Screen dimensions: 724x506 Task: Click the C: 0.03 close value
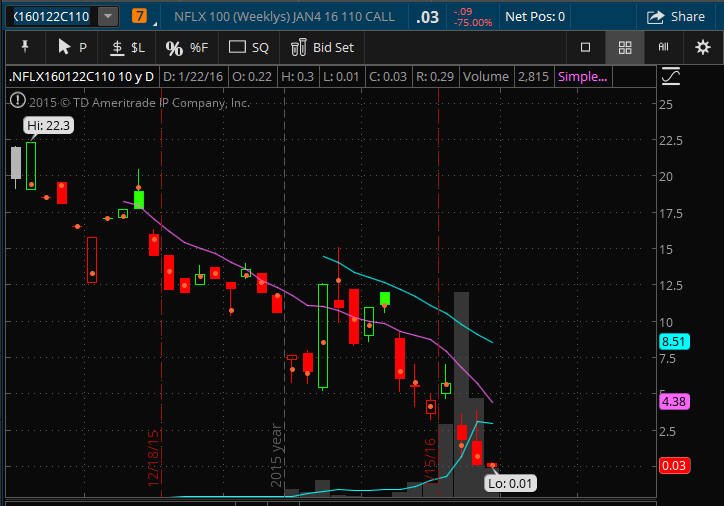(387, 77)
